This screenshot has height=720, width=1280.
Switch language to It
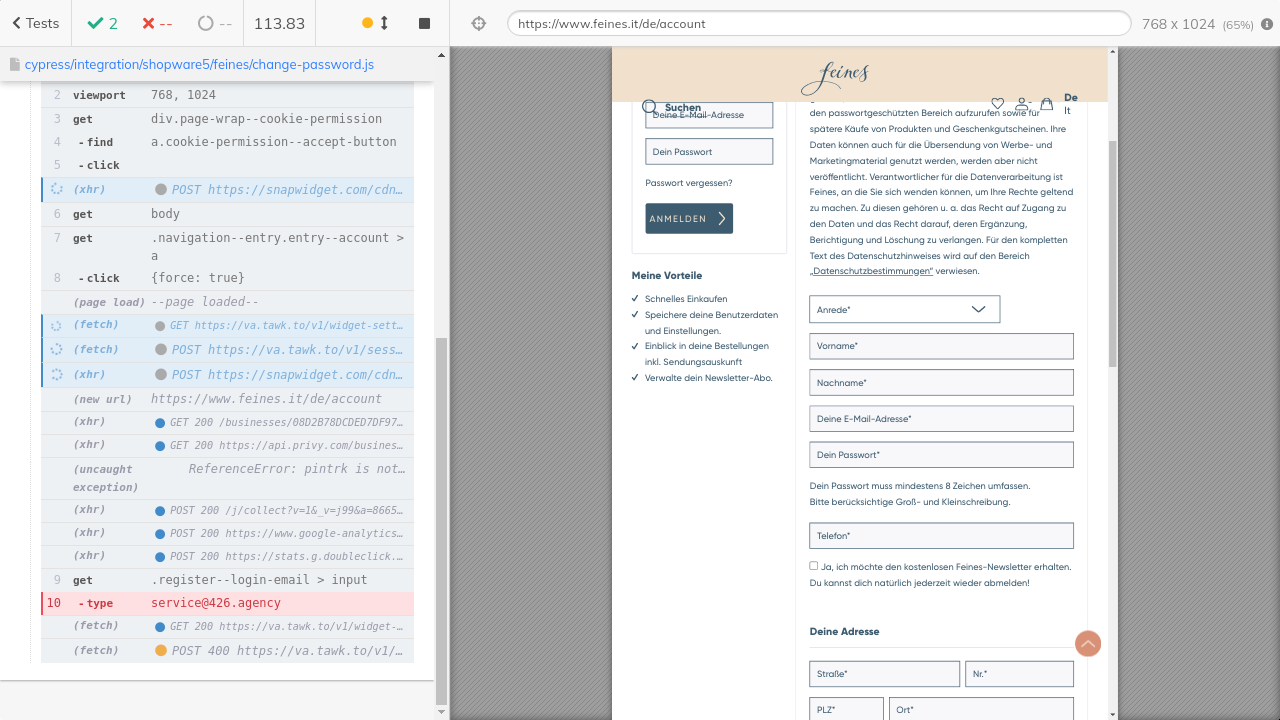coord(1067,111)
